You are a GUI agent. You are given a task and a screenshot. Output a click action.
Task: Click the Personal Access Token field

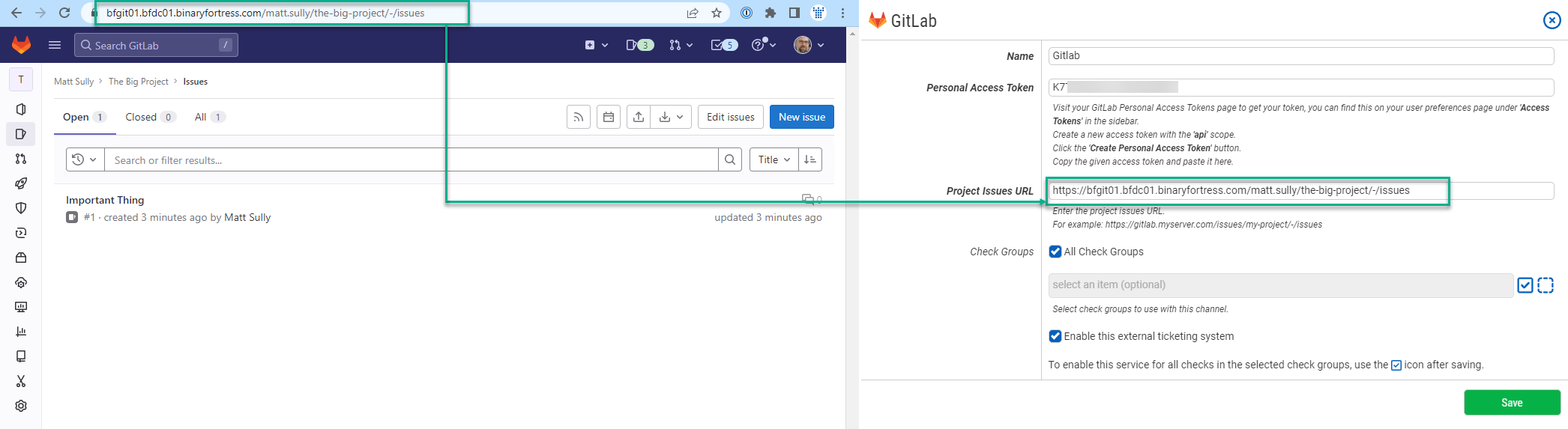pos(1301,87)
